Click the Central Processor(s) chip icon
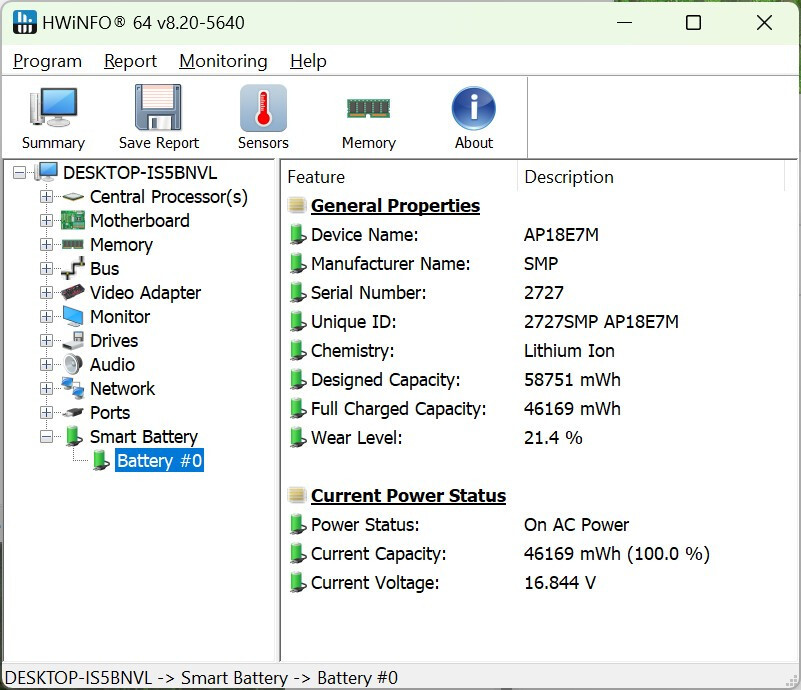 click(73, 197)
